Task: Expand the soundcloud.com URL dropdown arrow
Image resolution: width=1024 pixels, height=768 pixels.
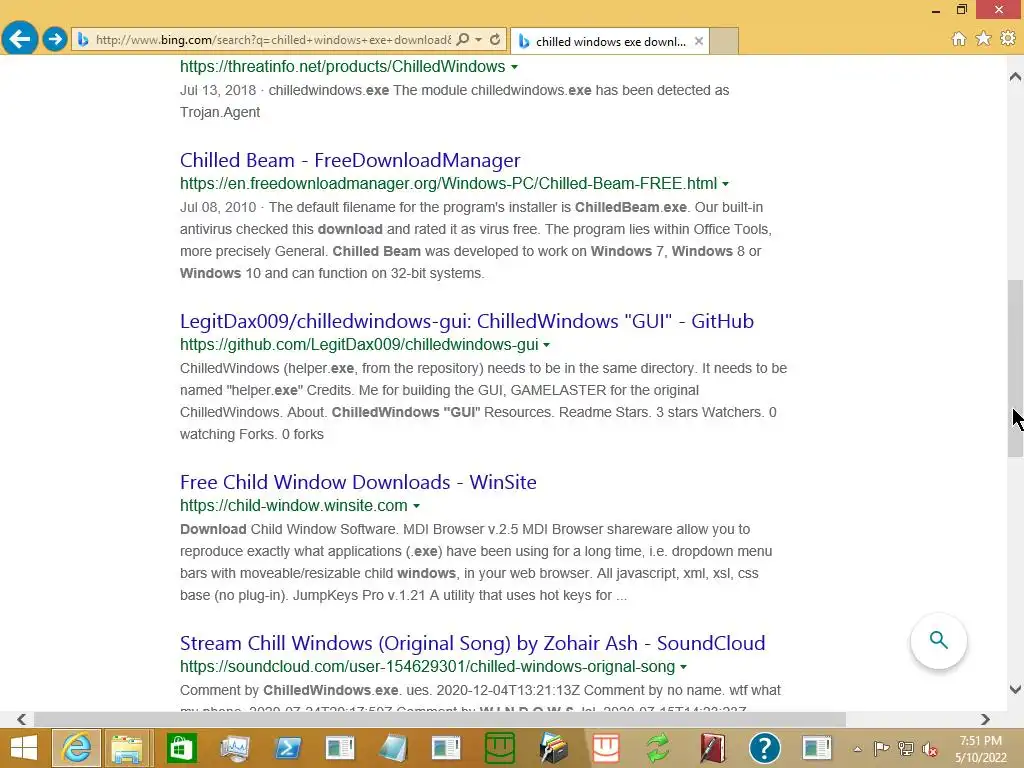Action: [684, 667]
